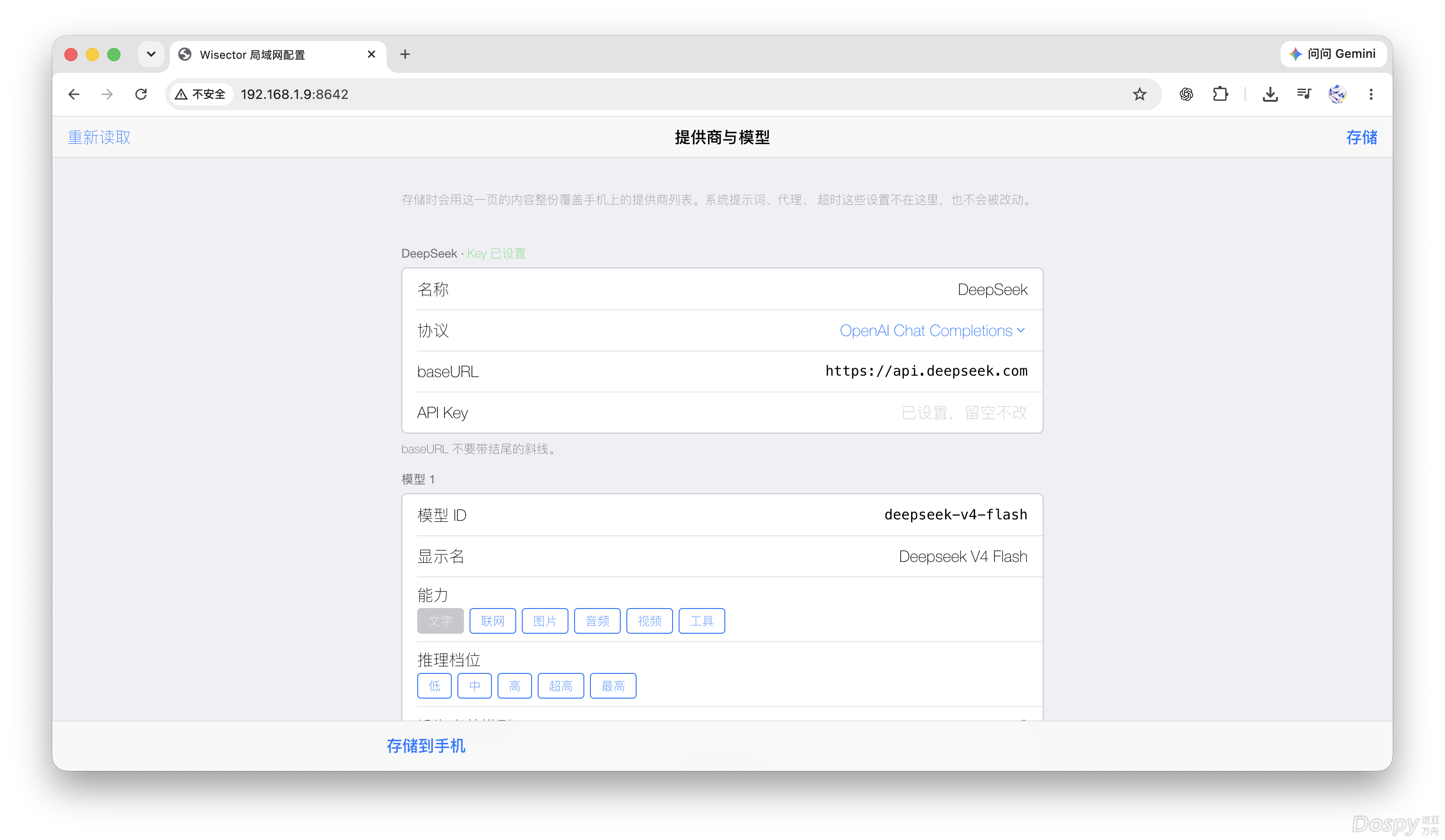Toggle the 联网 capability chip
This screenshot has width=1445, height=840.
pyautogui.click(x=492, y=621)
